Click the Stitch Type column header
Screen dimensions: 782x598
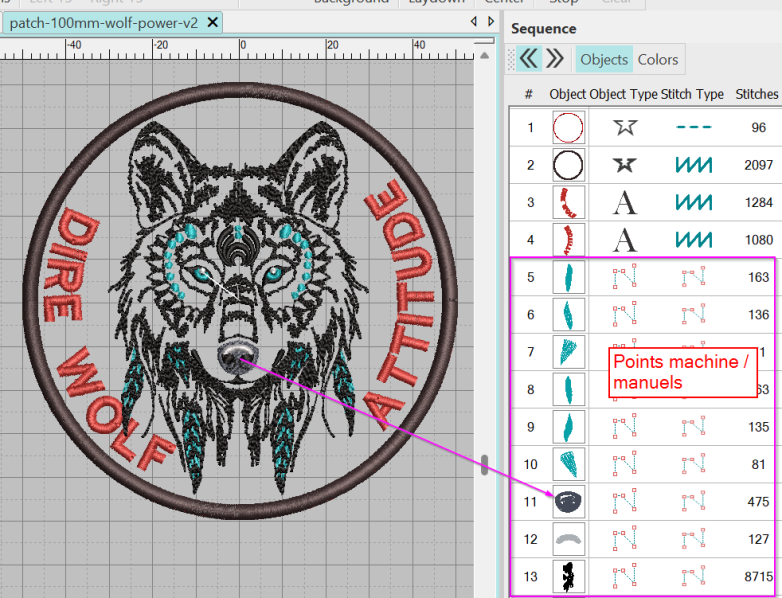point(692,94)
